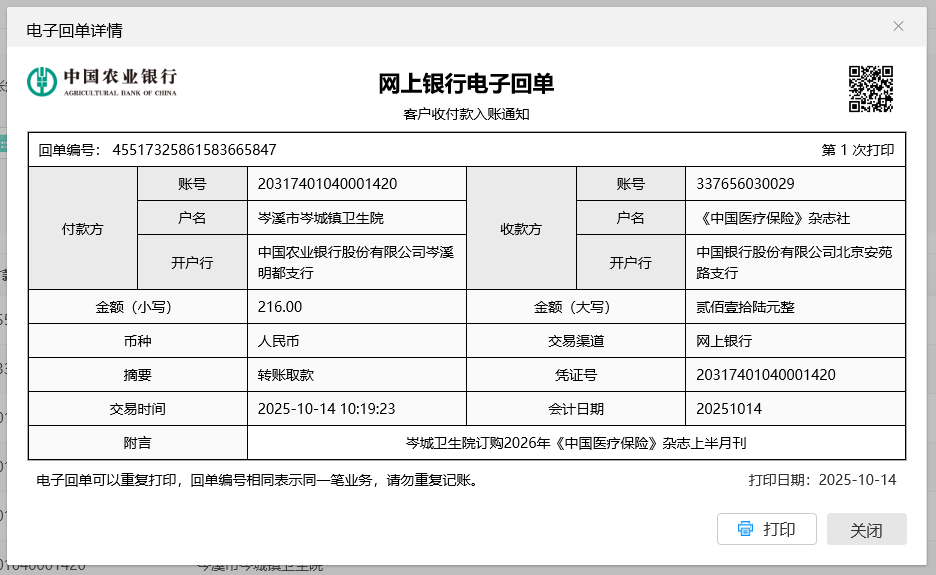The image size is (936, 575).
Task: Select the uppercase amount 贰佰壹拾陆元整
Action: pyautogui.click(x=745, y=307)
